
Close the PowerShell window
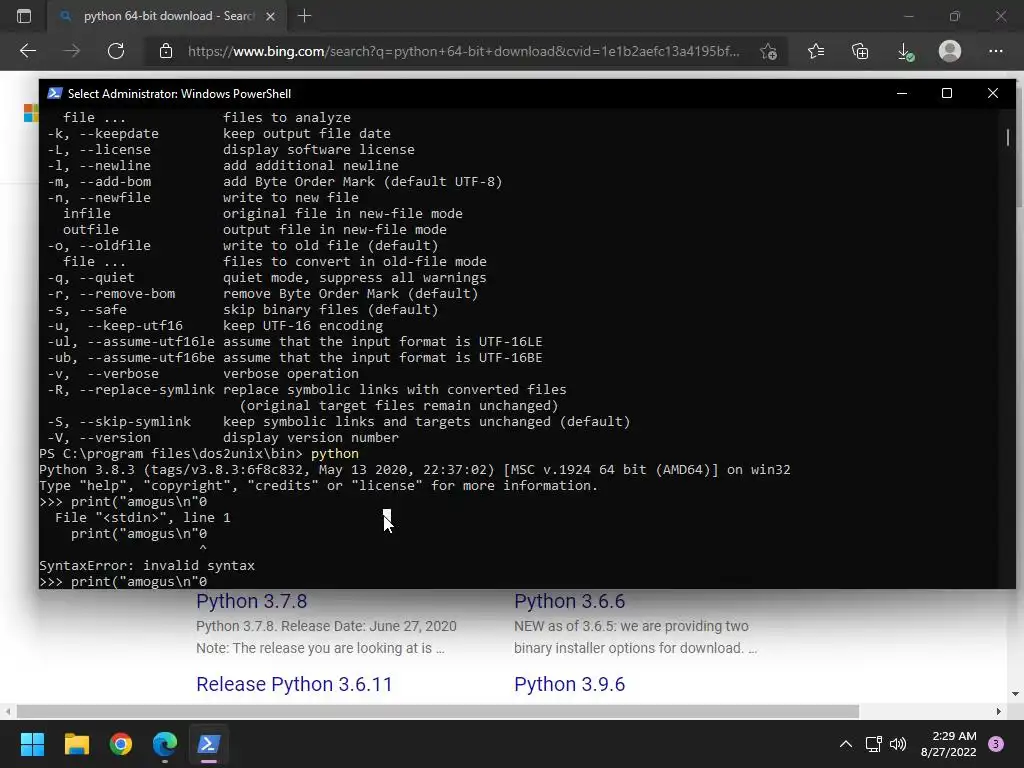coord(993,93)
